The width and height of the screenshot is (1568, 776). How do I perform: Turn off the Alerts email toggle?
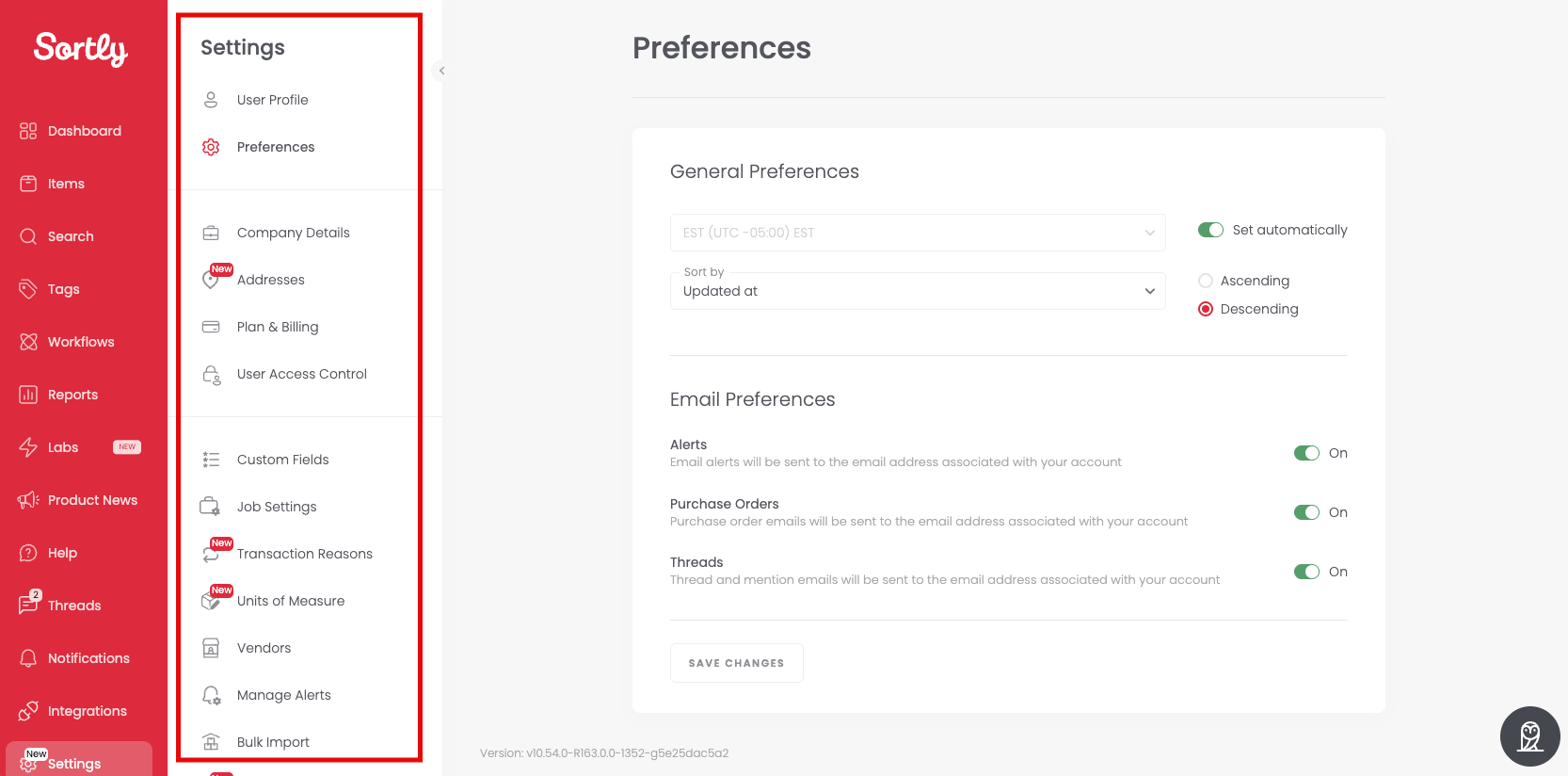tap(1306, 453)
